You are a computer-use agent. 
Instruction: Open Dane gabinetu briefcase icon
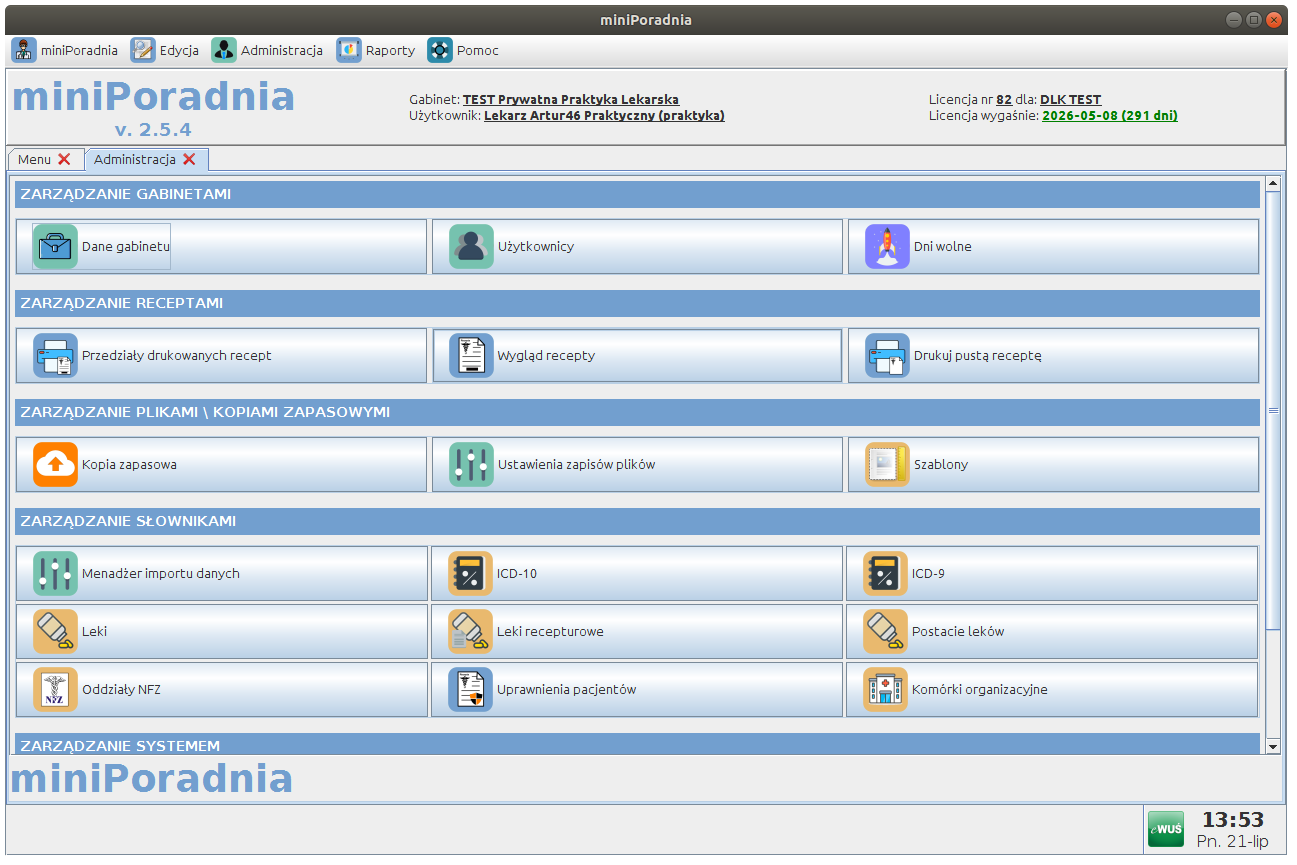pyautogui.click(x=55, y=246)
